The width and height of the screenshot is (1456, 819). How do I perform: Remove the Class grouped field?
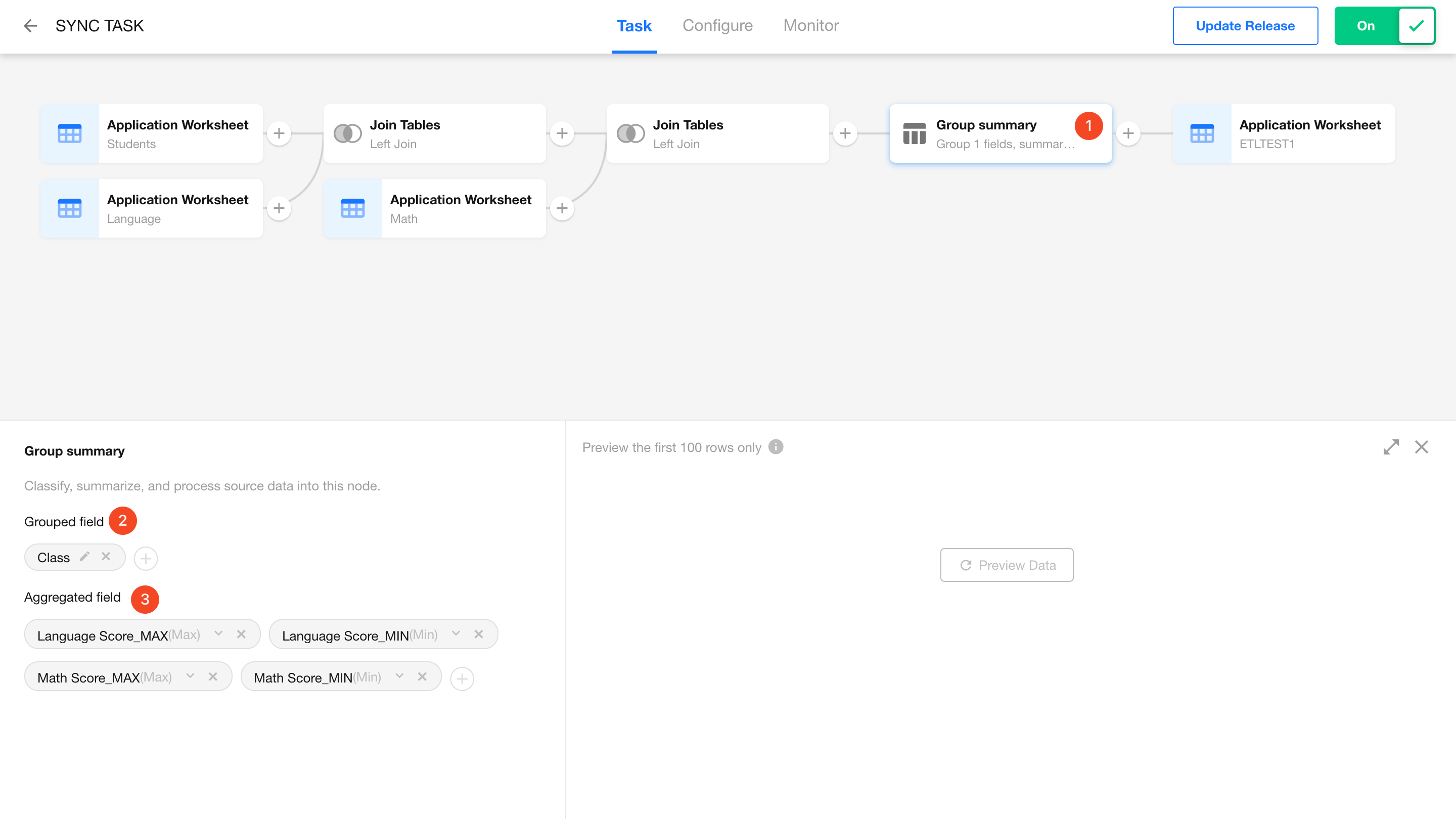click(106, 557)
